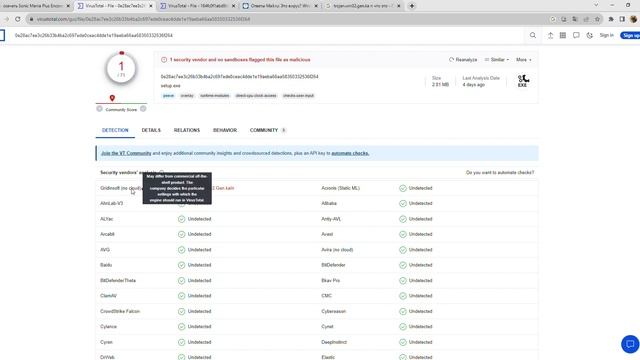The width and height of the screenshot is (640, 360).
Task: Click the peexe tag
Action: coord(169,96)
